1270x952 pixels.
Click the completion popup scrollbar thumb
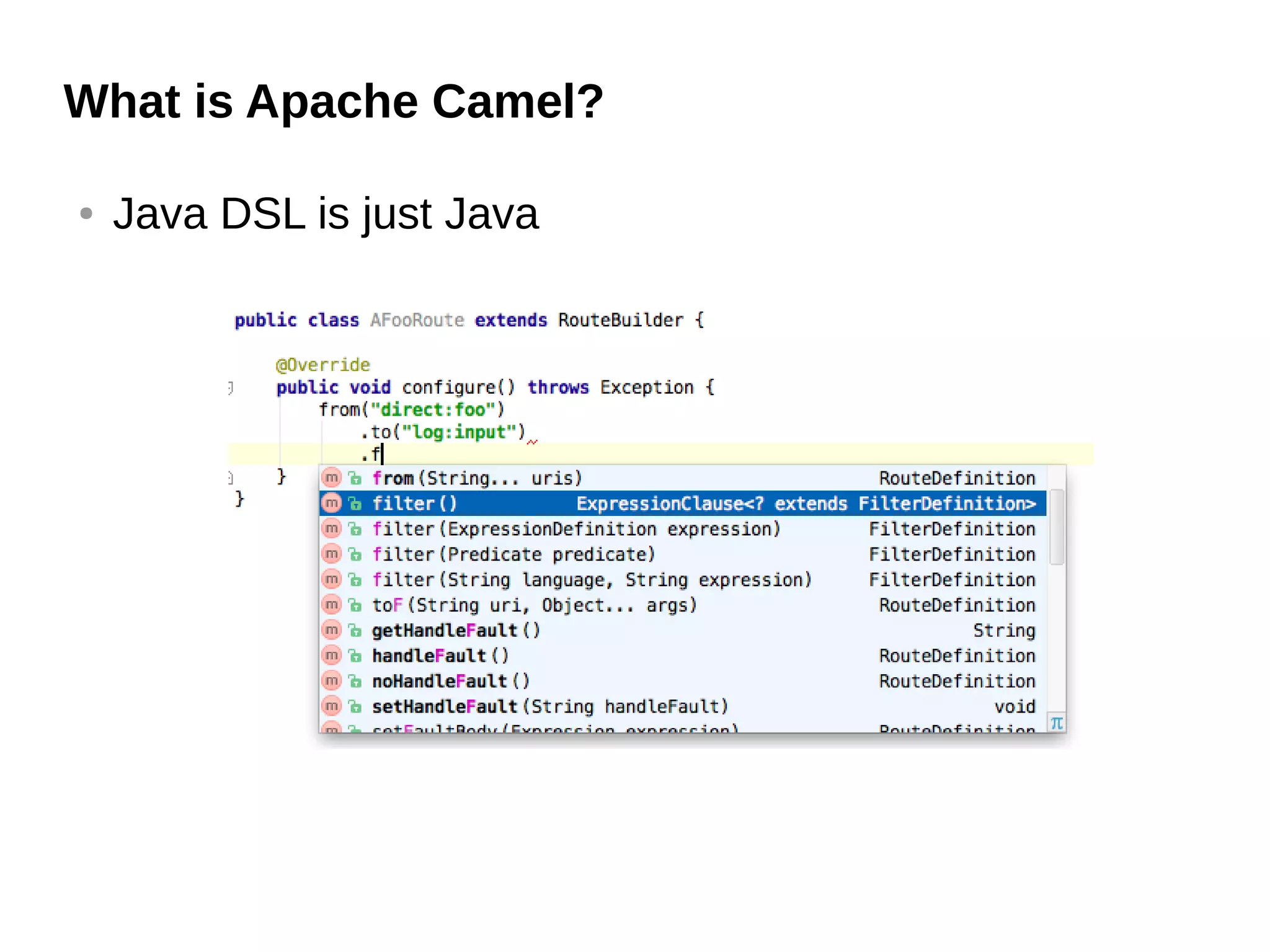pyautogui.click(x=1056, y=527)
